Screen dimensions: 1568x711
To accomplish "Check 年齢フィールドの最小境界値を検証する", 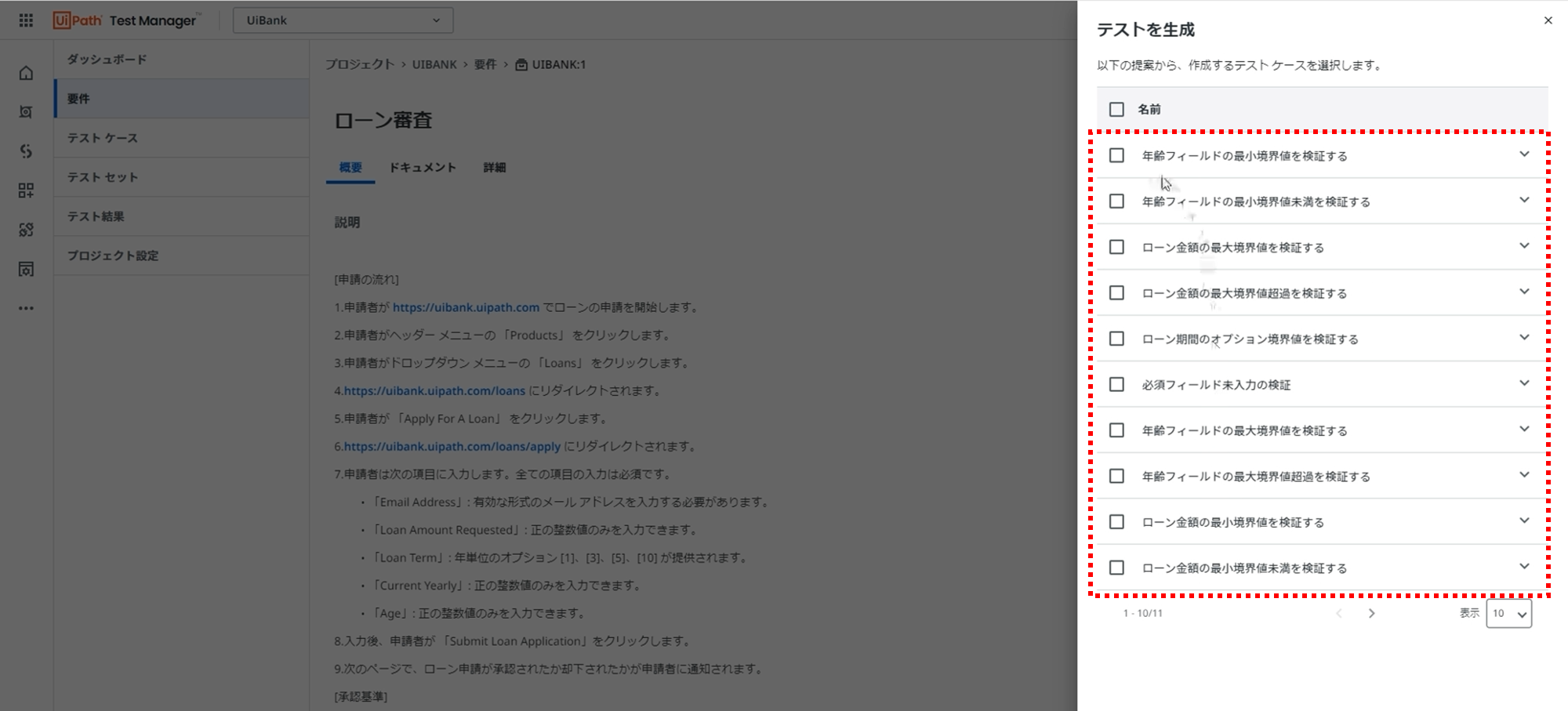I will tap(1116, 155).
